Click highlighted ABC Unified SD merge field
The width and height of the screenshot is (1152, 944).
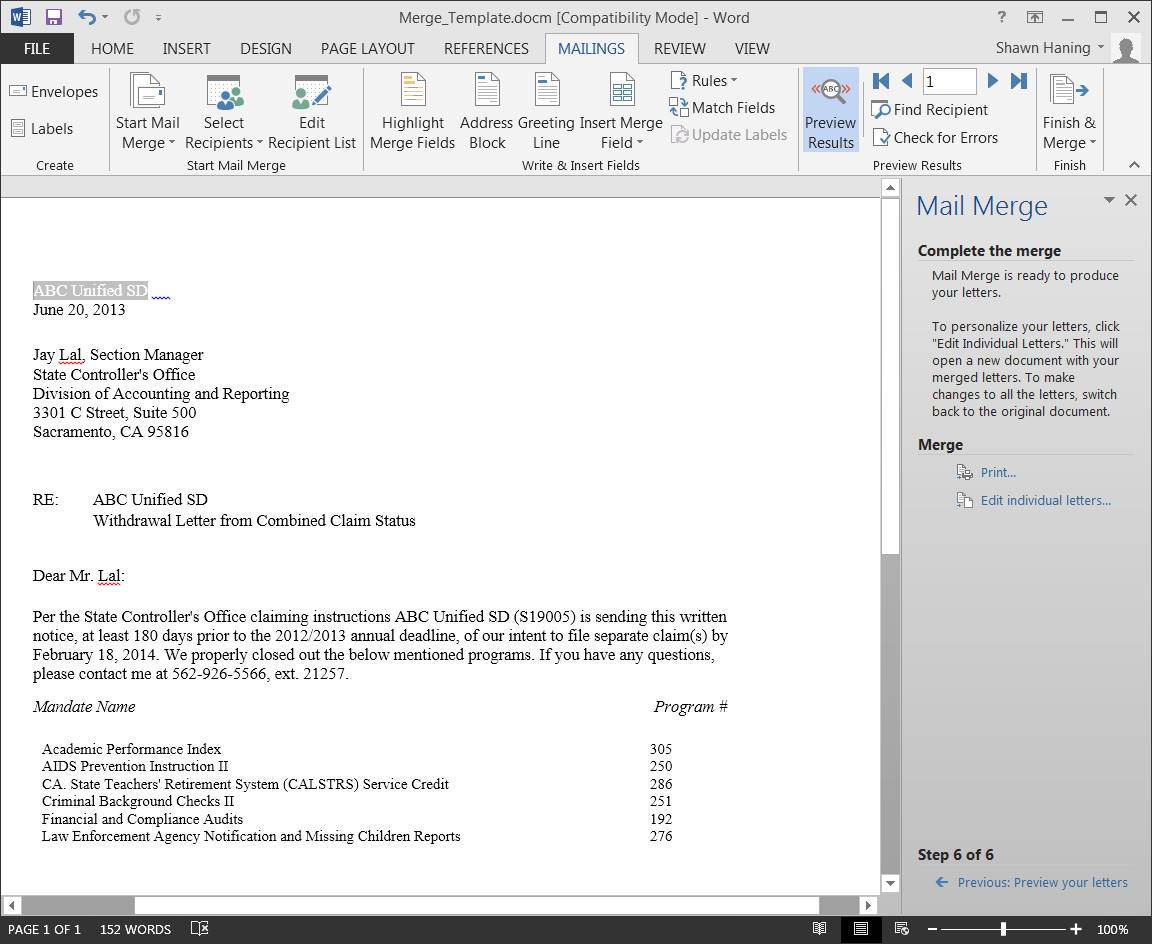pos(90,290)
